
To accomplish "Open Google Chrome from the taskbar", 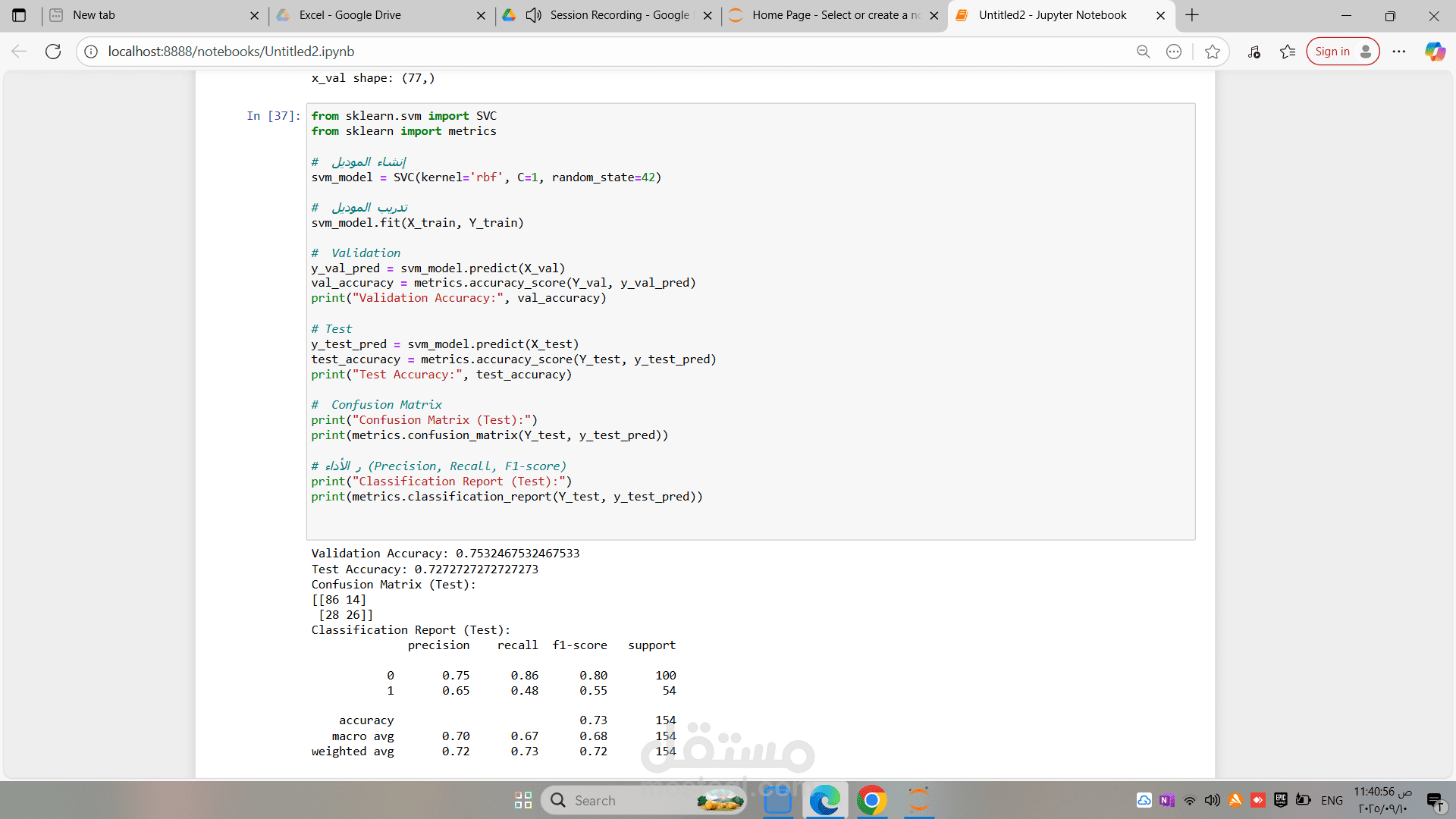I will tap(871, 800).
